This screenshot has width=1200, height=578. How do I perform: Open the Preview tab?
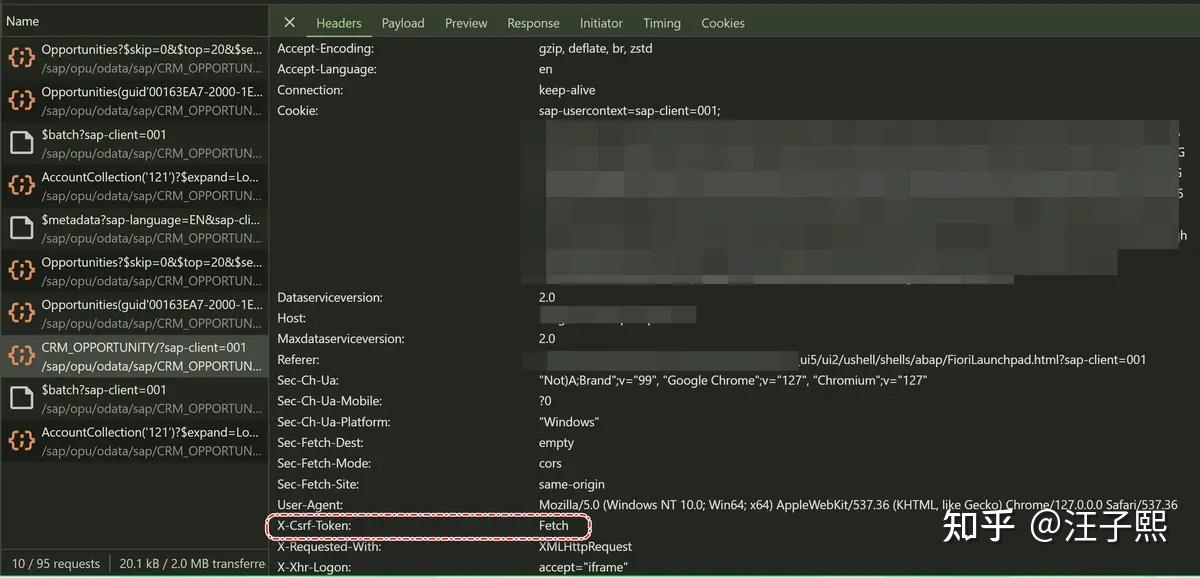point(466,23)
